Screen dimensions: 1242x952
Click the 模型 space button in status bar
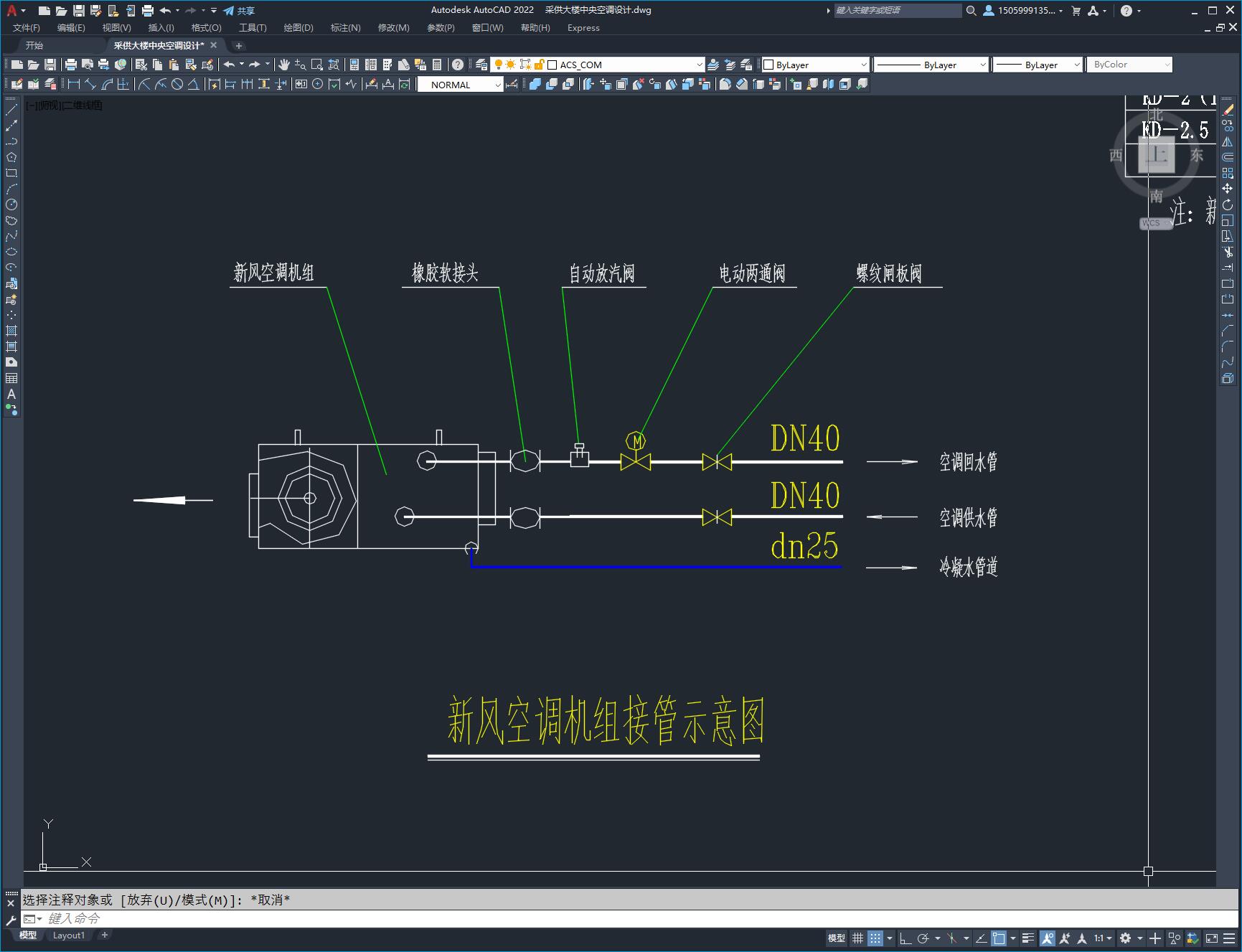[x=836, y=938]
